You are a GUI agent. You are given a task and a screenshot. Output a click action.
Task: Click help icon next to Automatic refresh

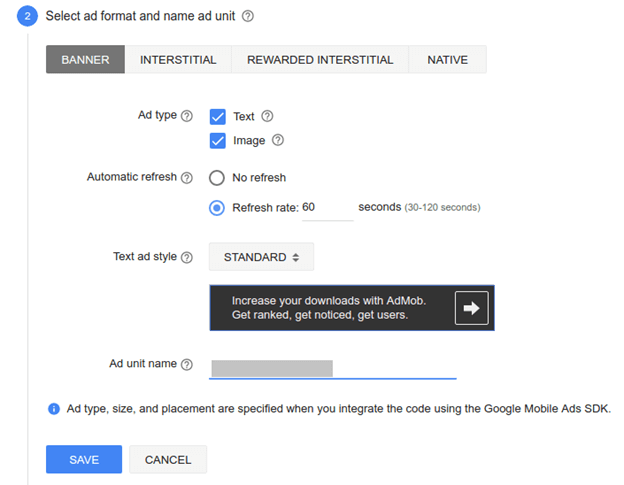pyautogui.click(x=186, y=177)
